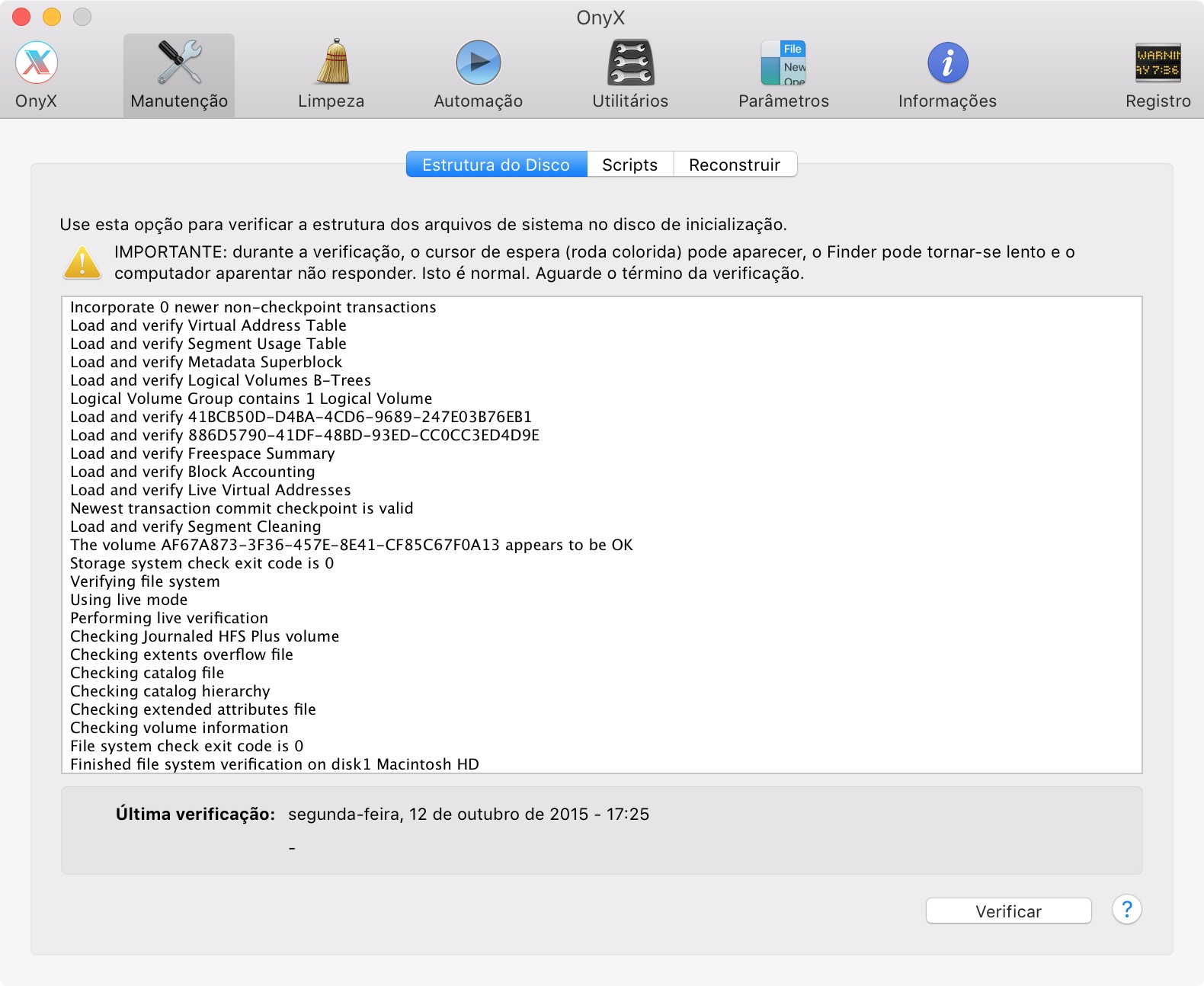The height and width of the screenshot is (986, 1204).
Task: Open the Utilitários tools icon
Action: [630, 62]
